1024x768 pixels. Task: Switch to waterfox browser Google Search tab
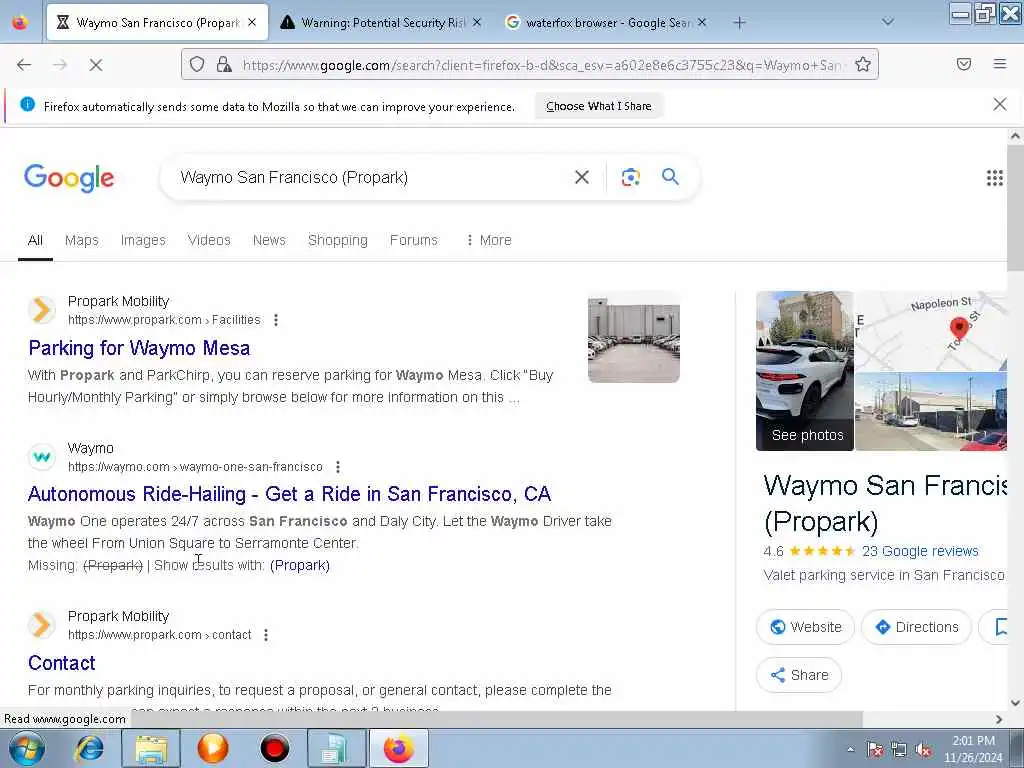point(606,23)
